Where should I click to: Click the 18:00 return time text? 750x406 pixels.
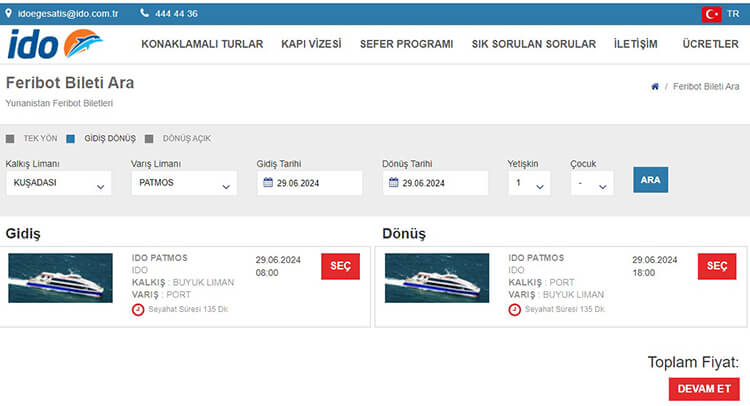644,273
